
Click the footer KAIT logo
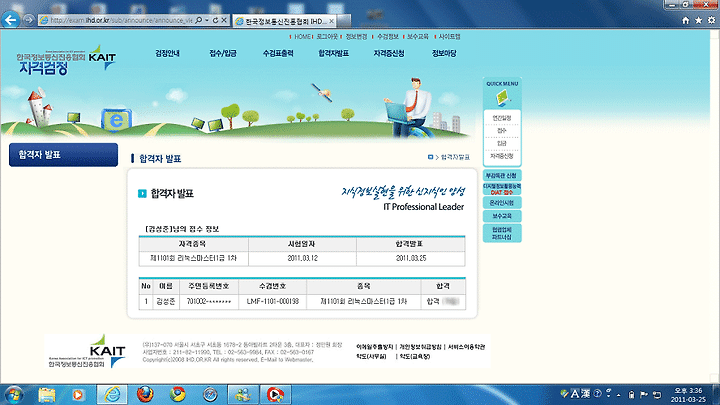tap(87, 351)
